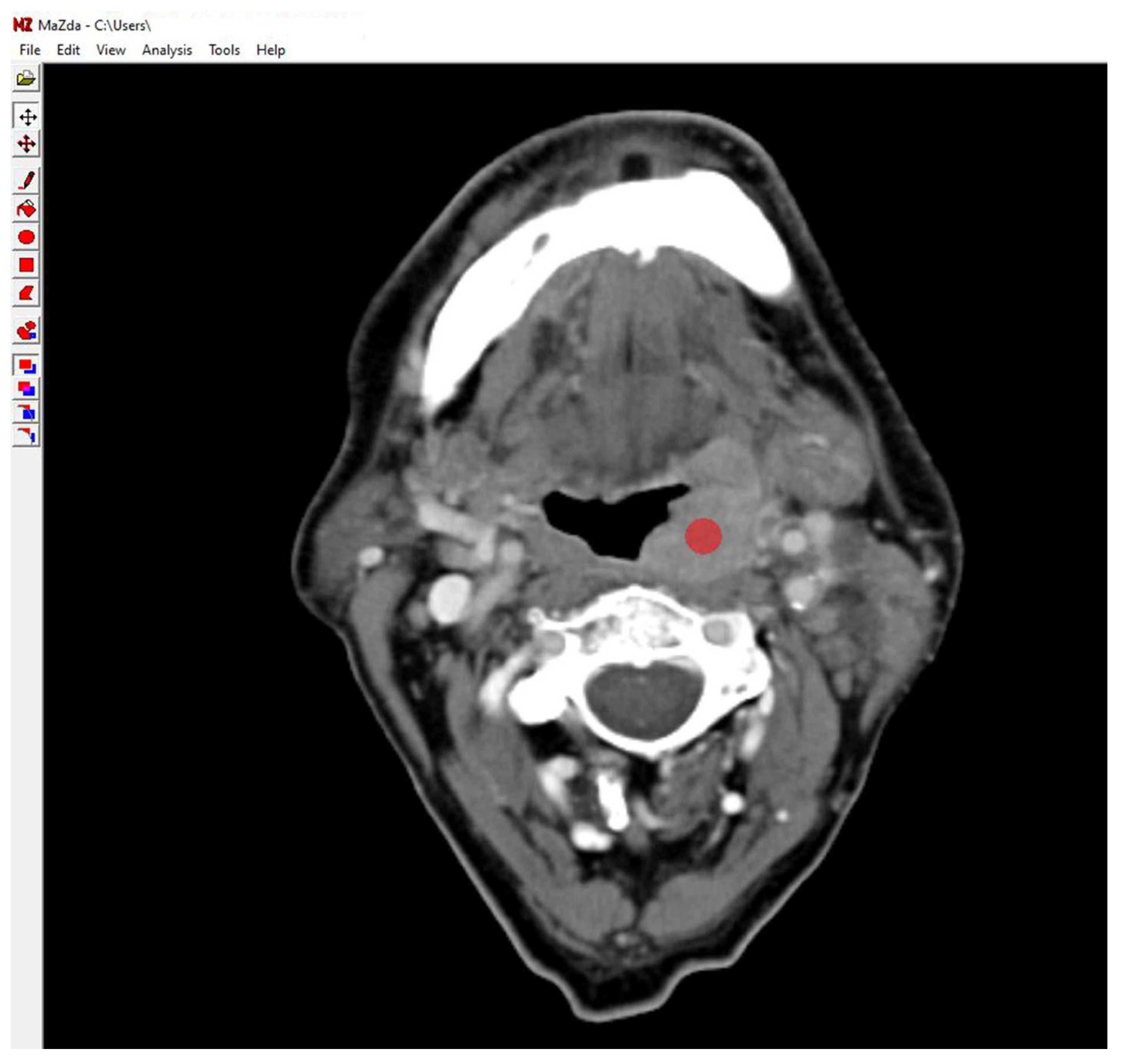1122x1064 pixels.
Task: Click the red blobs with blue square icon
Action: tap(26, 331)
